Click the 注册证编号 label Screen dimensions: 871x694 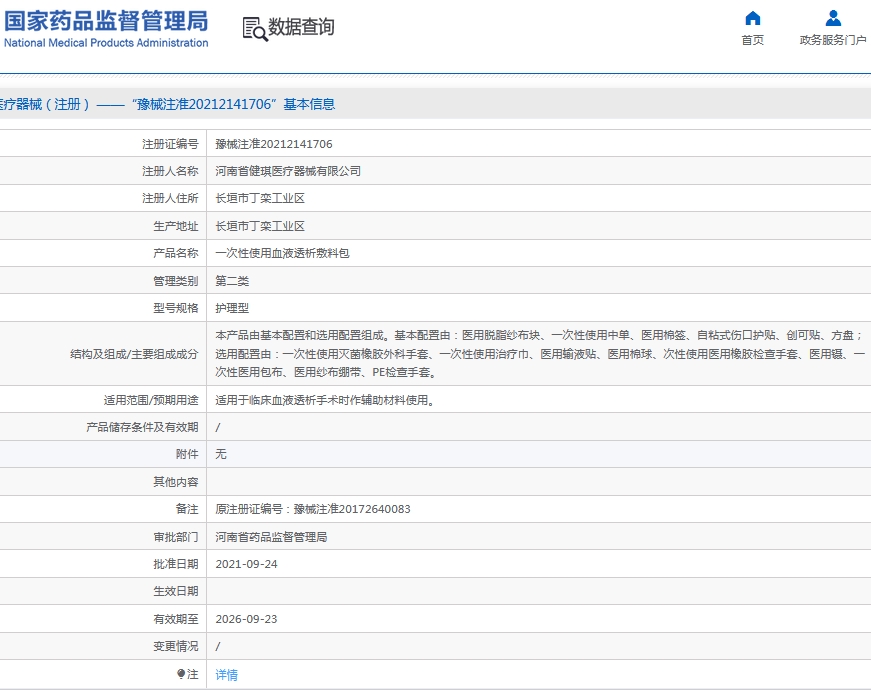170,144
